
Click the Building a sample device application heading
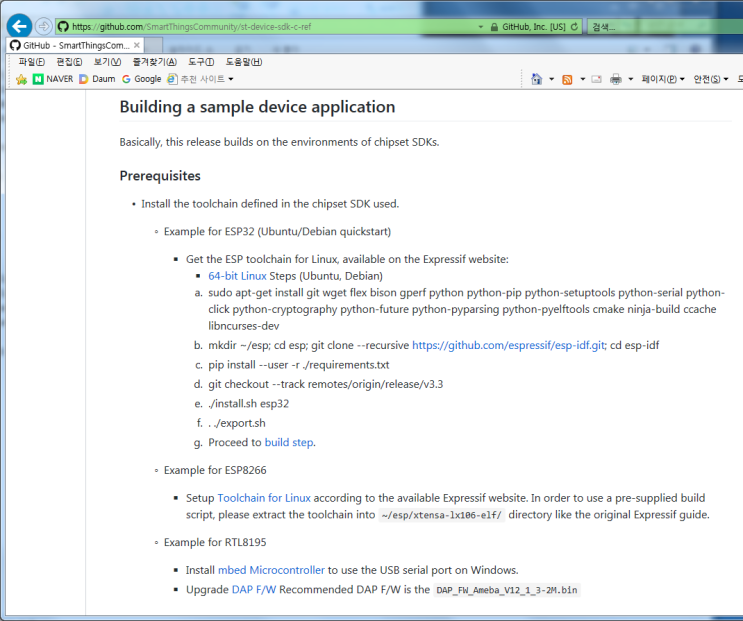click(257, 107)
